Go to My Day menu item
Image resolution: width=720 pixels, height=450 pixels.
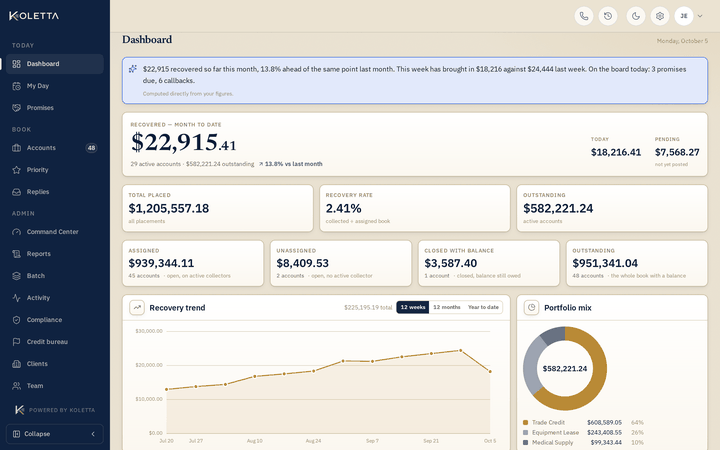tap(55, 86)
